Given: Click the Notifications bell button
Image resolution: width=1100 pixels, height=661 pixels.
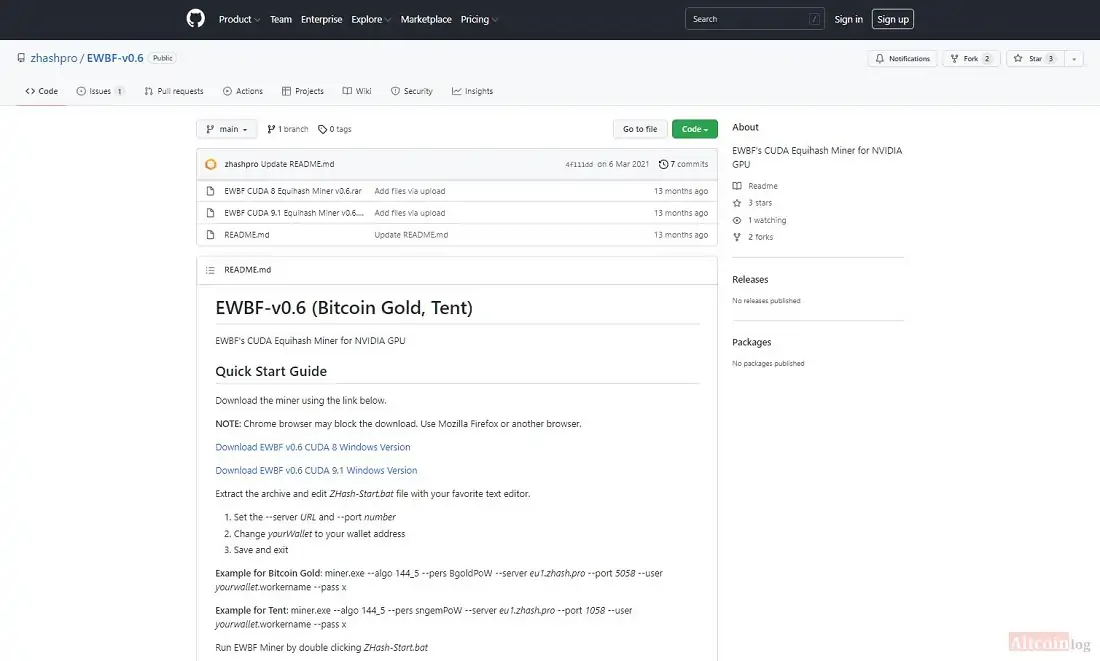Looking at the screenshot, I should pyautogui.click(x=902, y=59).
